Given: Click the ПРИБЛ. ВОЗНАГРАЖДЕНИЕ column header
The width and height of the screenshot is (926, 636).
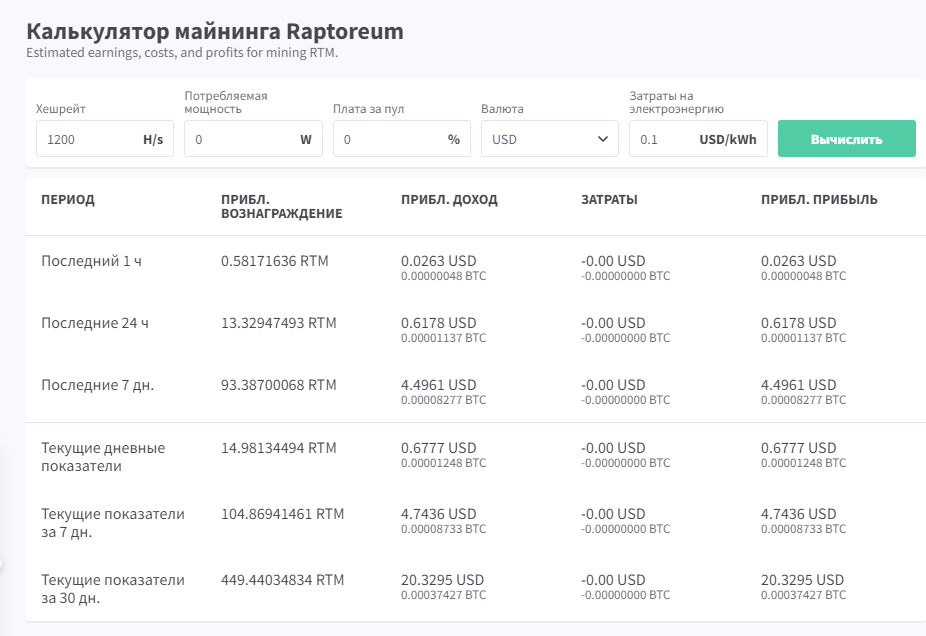Looking at the screenshot, I should [x=282, y=207].
